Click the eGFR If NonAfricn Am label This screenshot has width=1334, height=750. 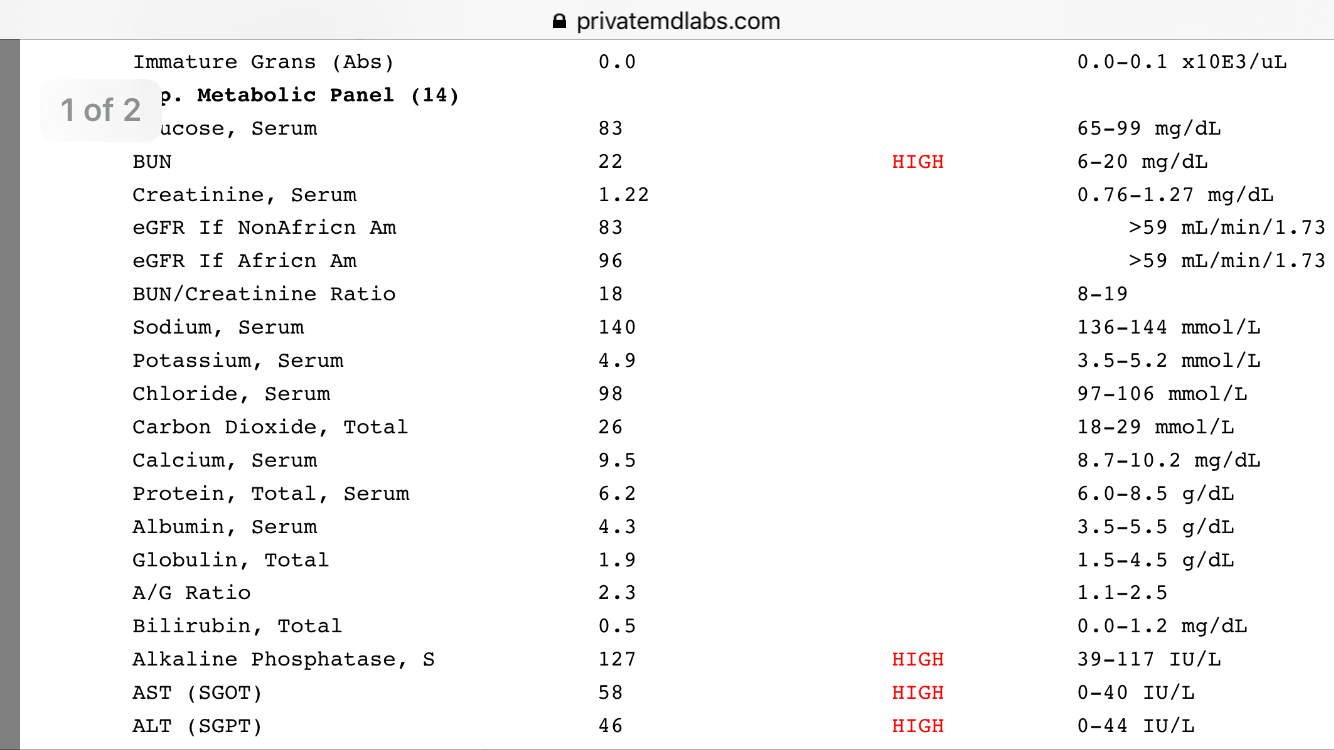point(264,227)
